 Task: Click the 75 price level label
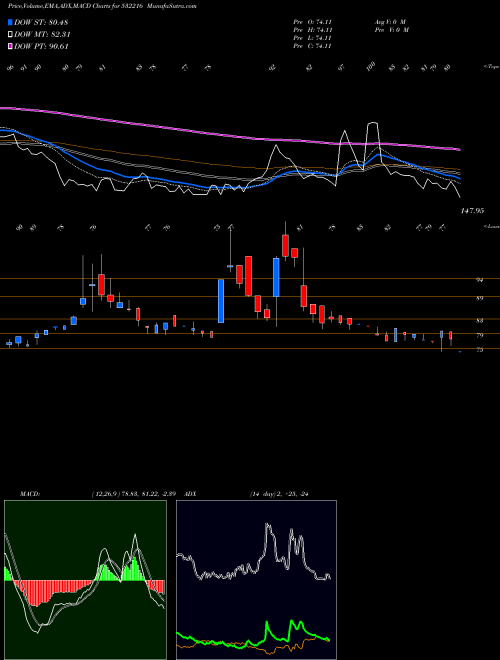(x=479, y=349)
